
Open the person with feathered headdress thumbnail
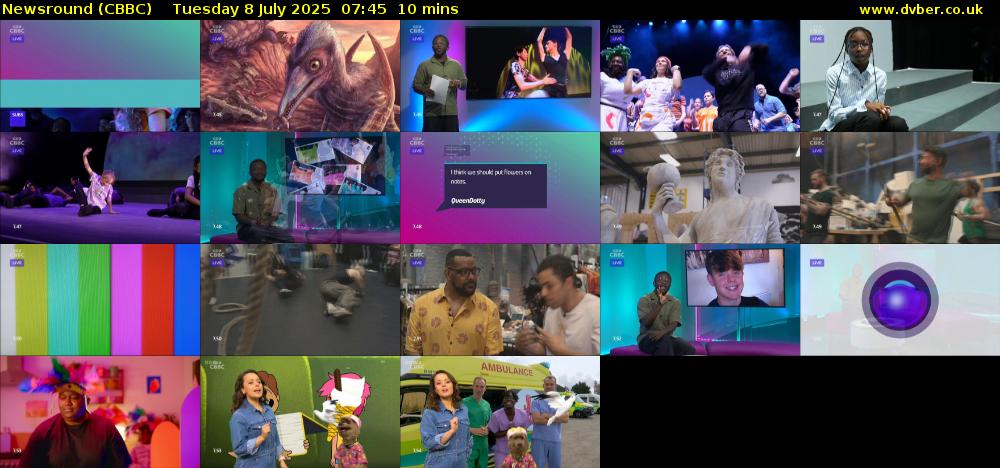tap(100, 412)
